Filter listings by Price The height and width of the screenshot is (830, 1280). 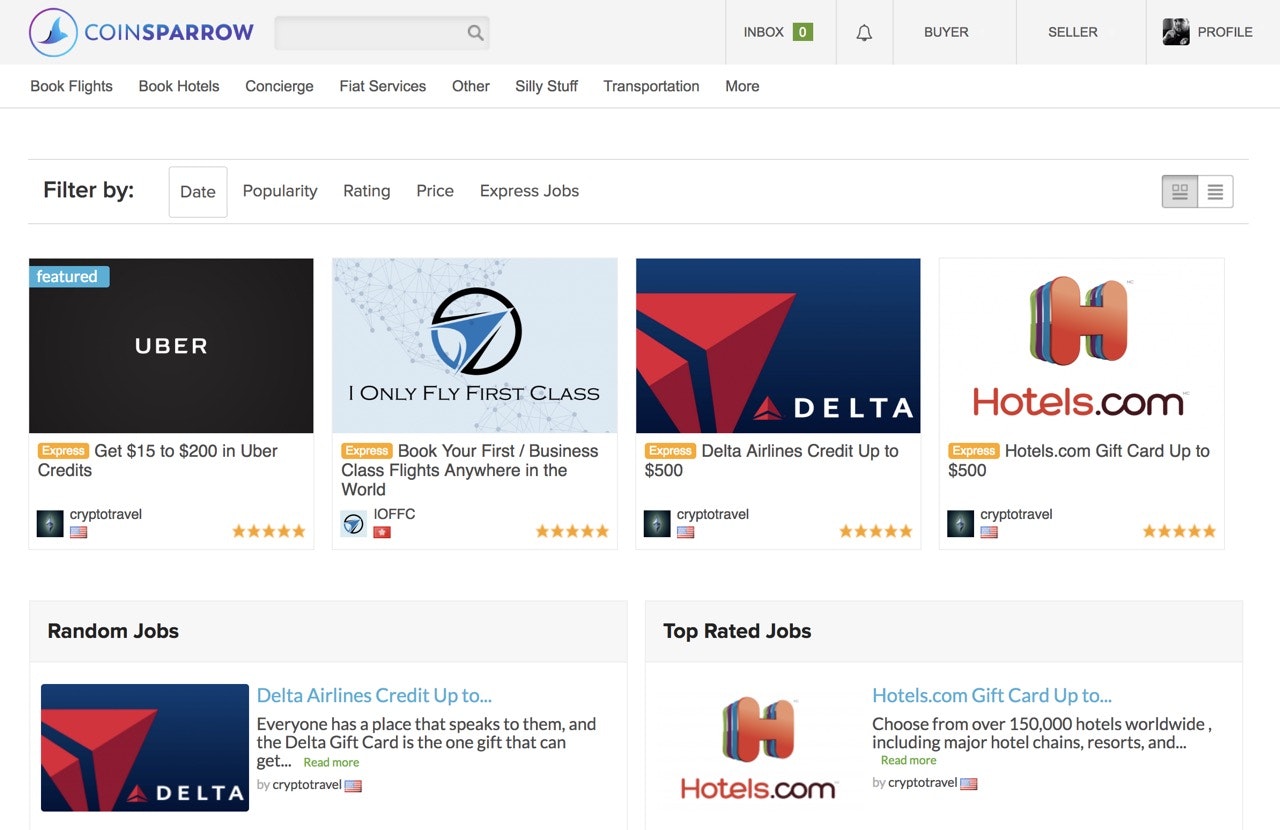[435, 191]
